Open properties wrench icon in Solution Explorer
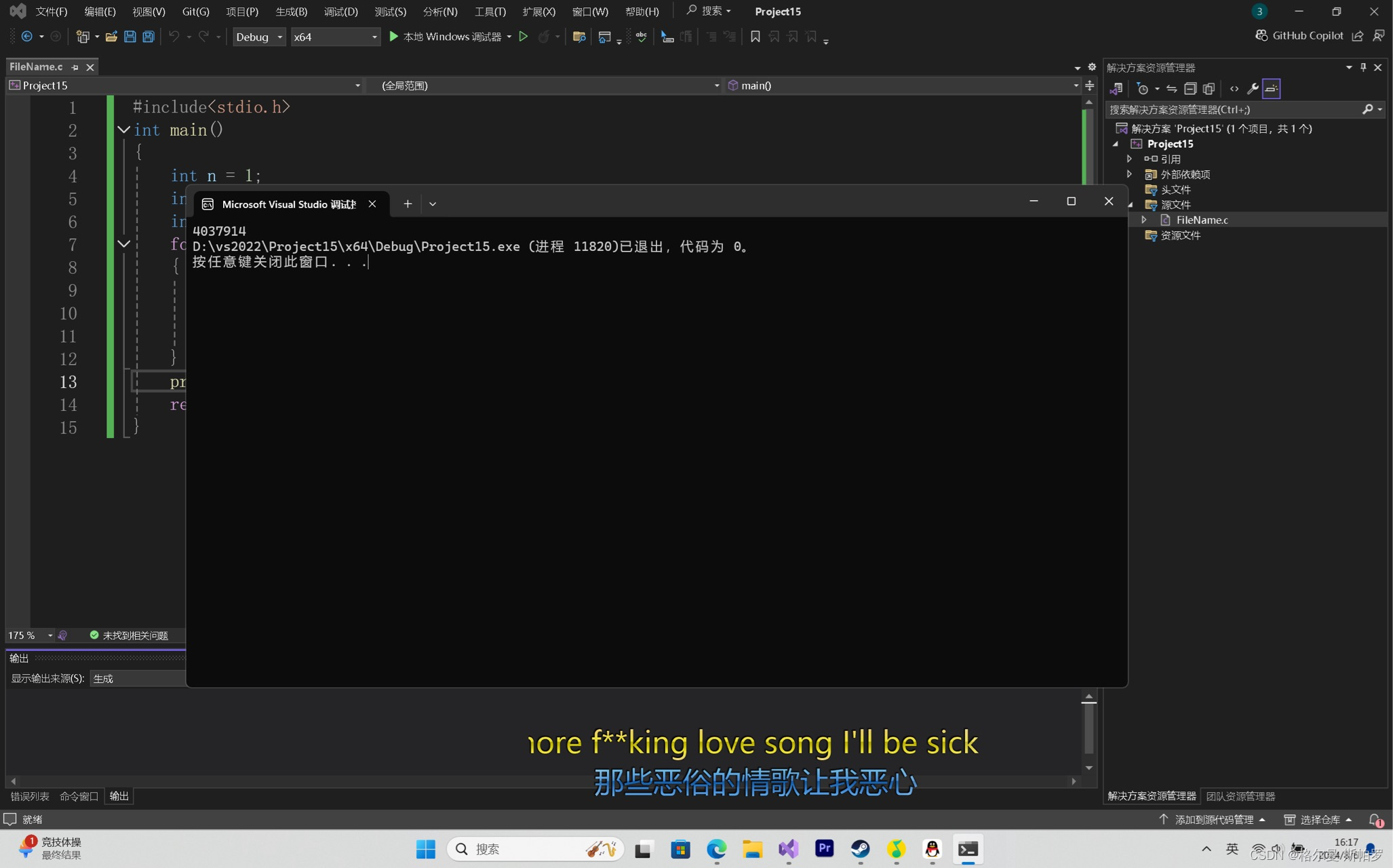The height and width of the screenshot is (868, 1393). [x=1253, y=89]
